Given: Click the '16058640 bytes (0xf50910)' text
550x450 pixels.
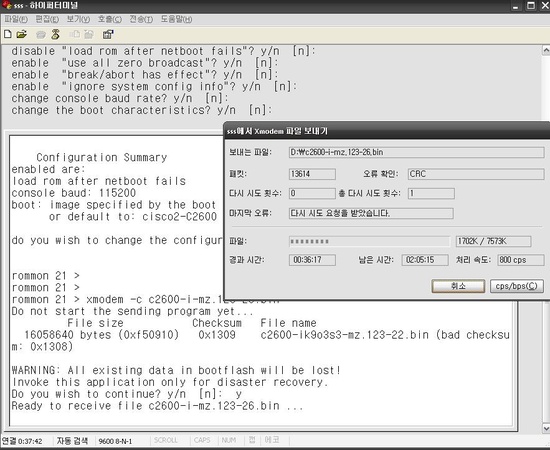Looking at the screenshot, I should pyautogui.click(x=102, y=335).
